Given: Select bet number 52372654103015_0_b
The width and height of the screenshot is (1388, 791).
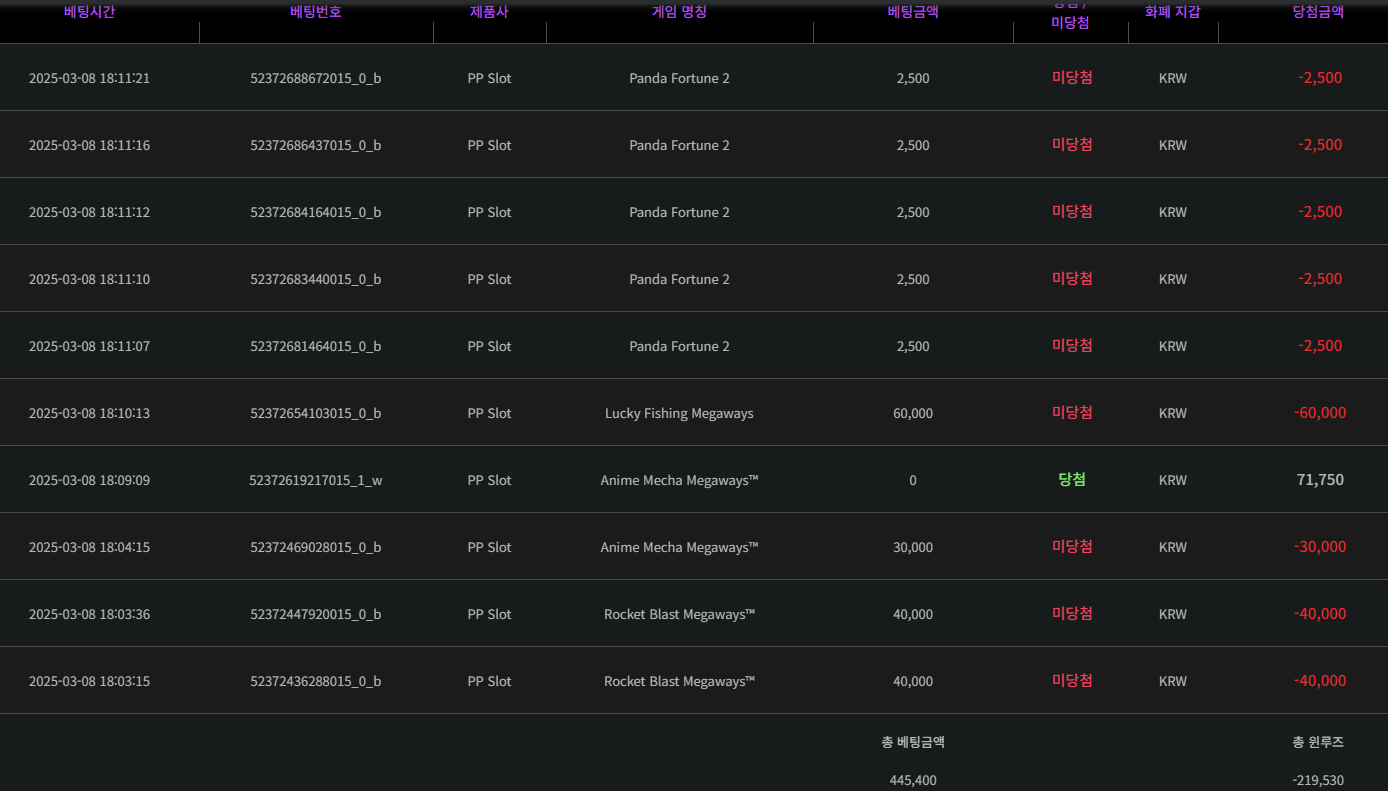Looking at the screenshot, I should pyautogui.click(x=316, y=413).
